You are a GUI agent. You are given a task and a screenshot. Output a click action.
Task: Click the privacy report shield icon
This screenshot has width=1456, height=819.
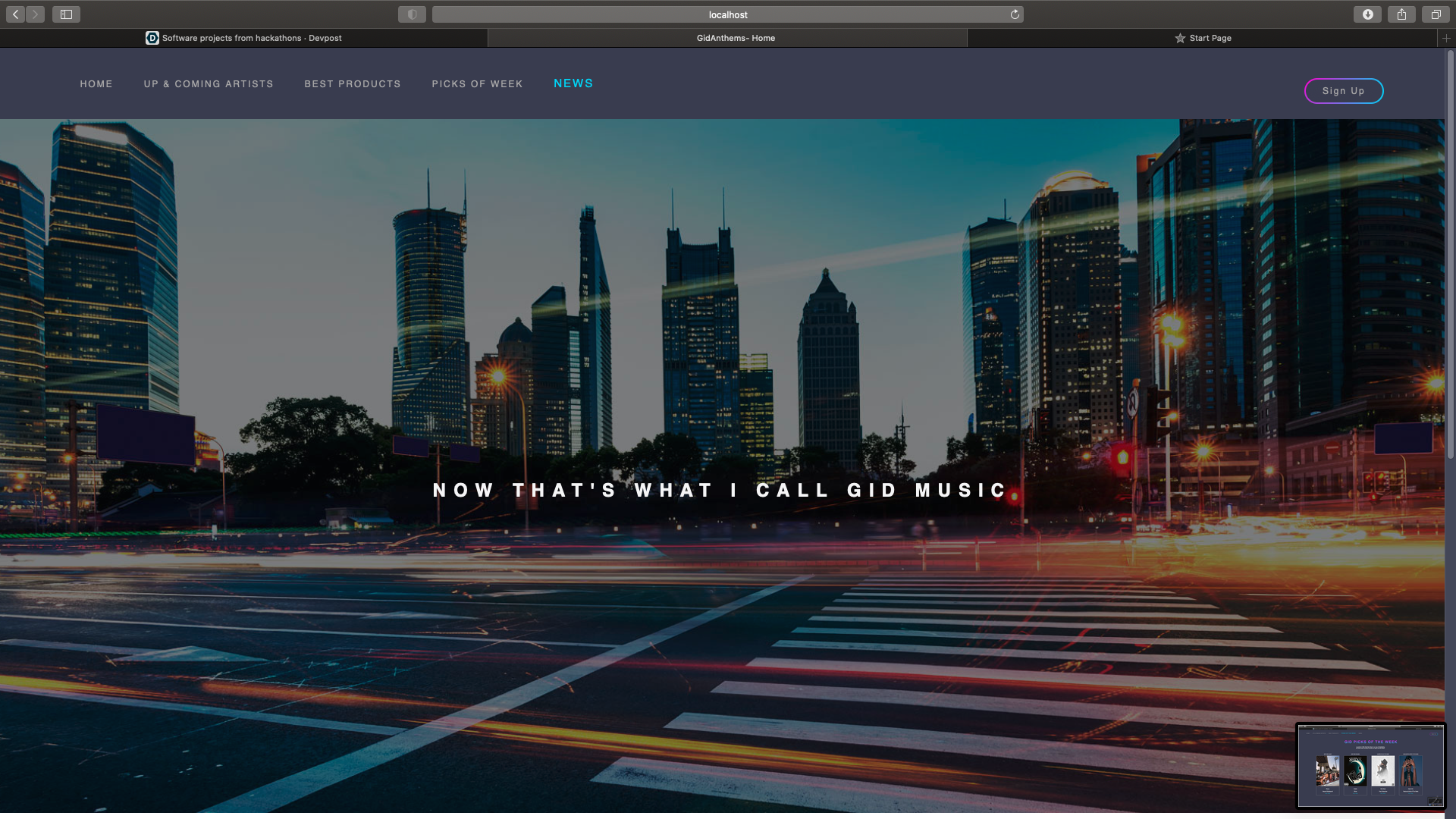(x=412, y=14)
